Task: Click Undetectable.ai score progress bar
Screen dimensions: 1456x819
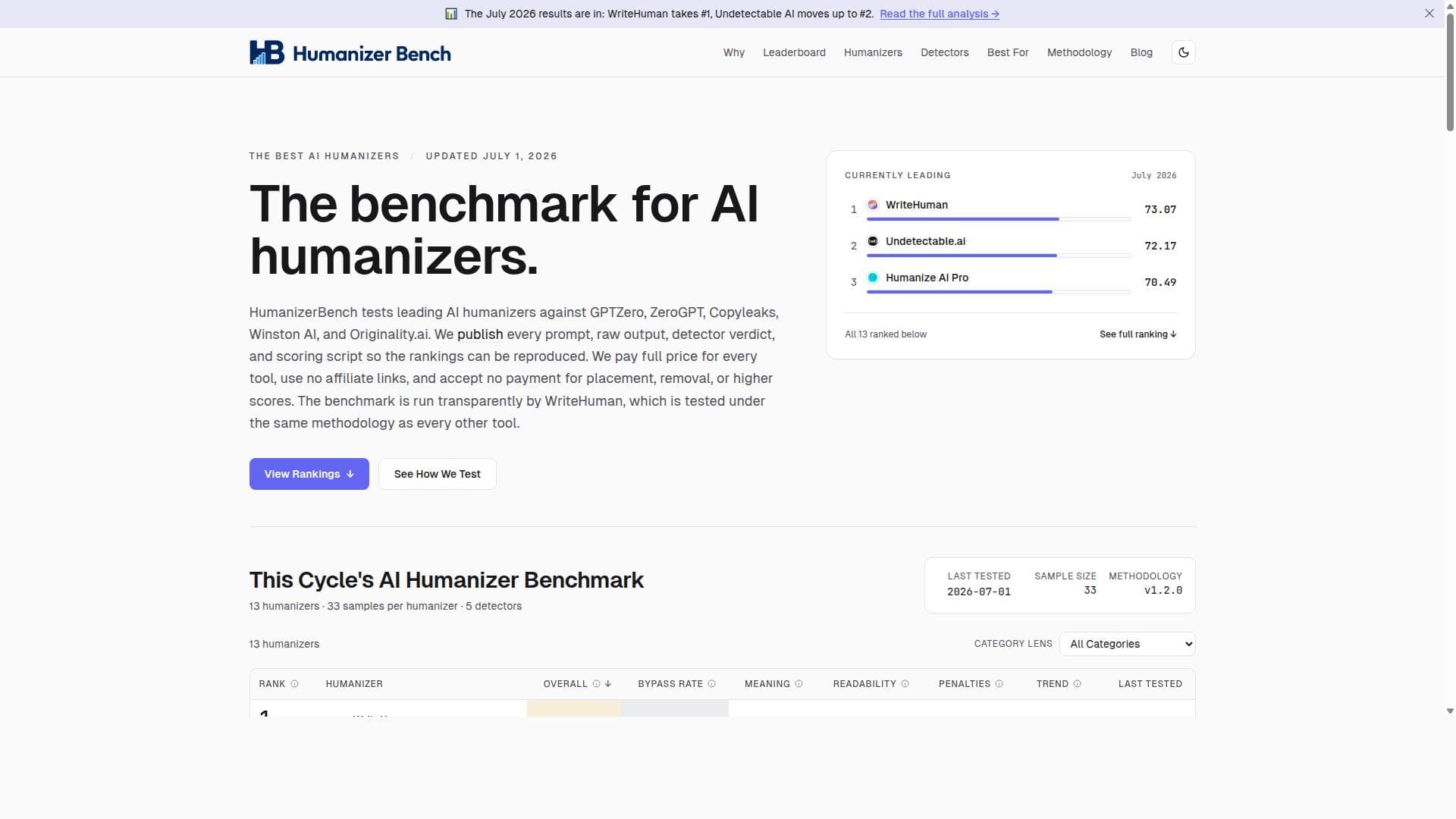Action: click(998, 256)
